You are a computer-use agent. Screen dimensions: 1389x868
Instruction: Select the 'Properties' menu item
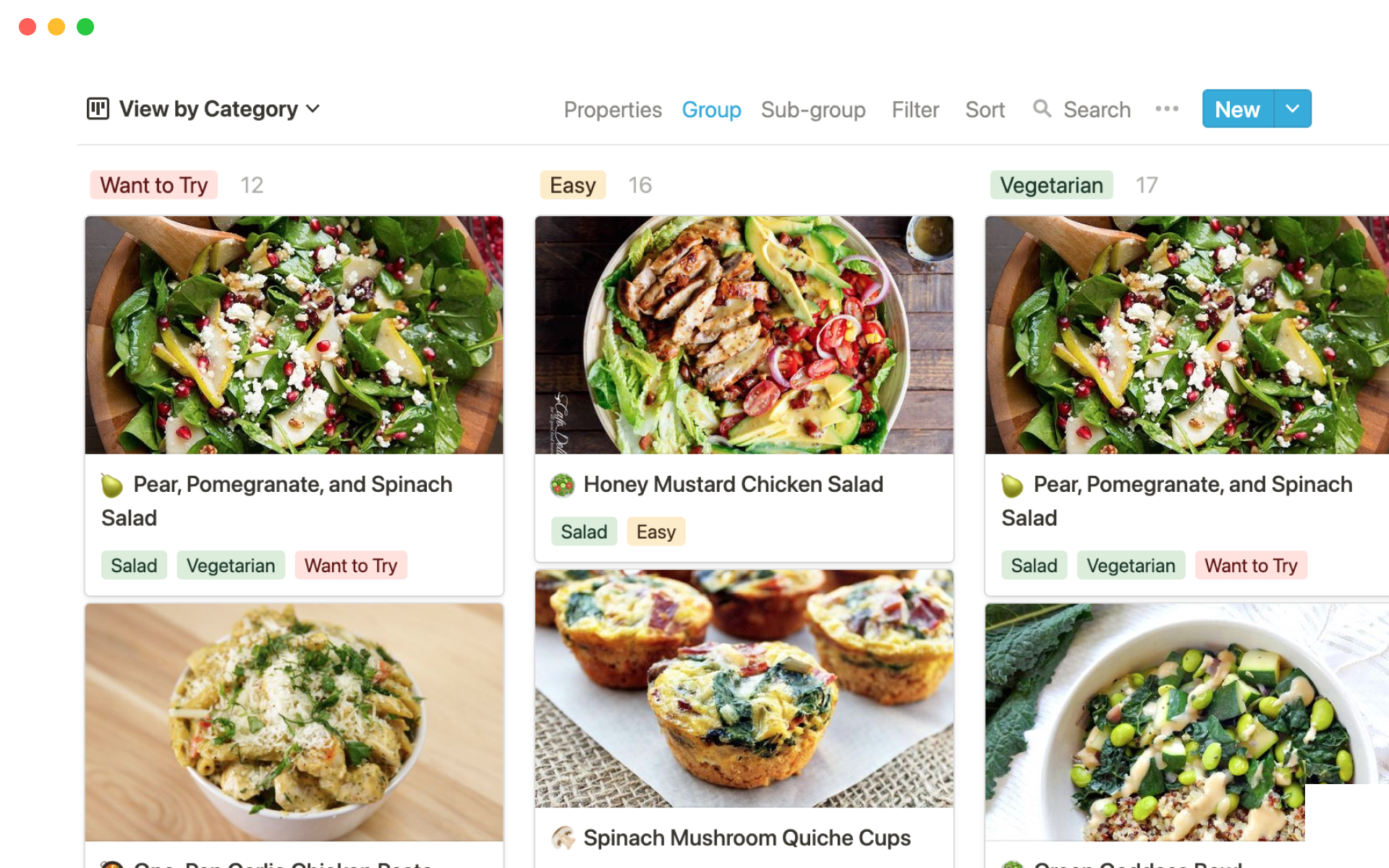pos(612,108)
